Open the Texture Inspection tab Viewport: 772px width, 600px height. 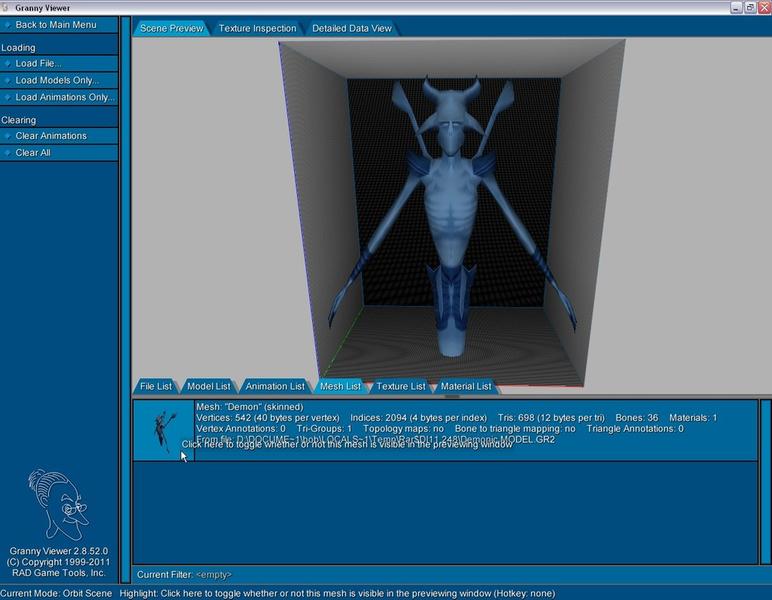(x=257, y=29)
